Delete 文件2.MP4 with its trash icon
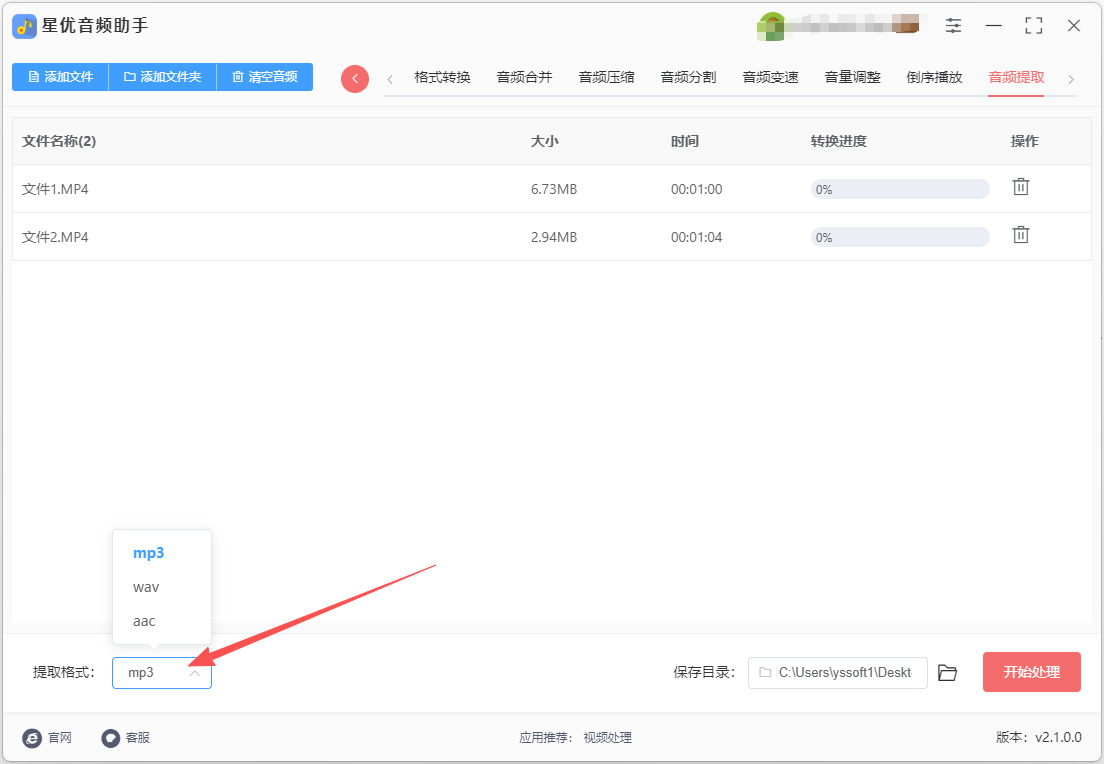Screen dimensions: 1104x764 coord(1020,234)
